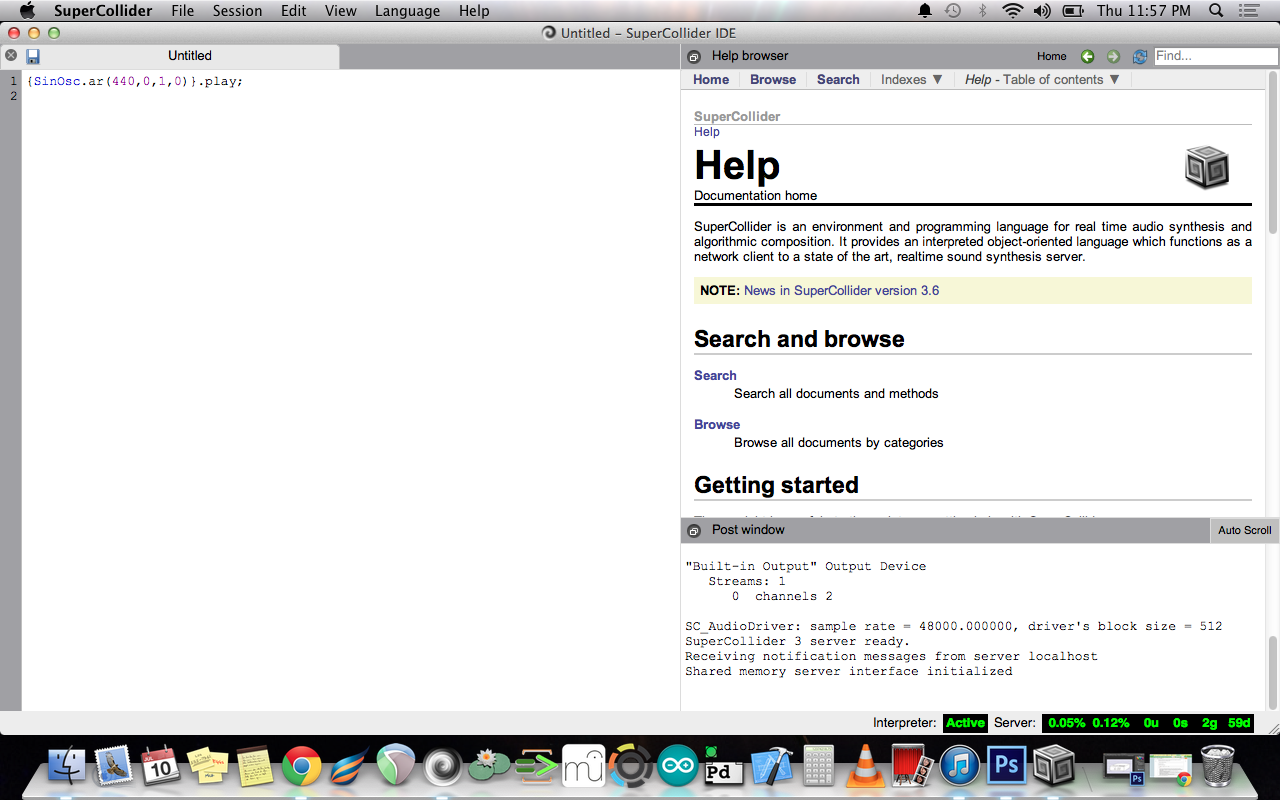
Task: Click the Browse link in the Help navigation bar
Action: (773, 80)
